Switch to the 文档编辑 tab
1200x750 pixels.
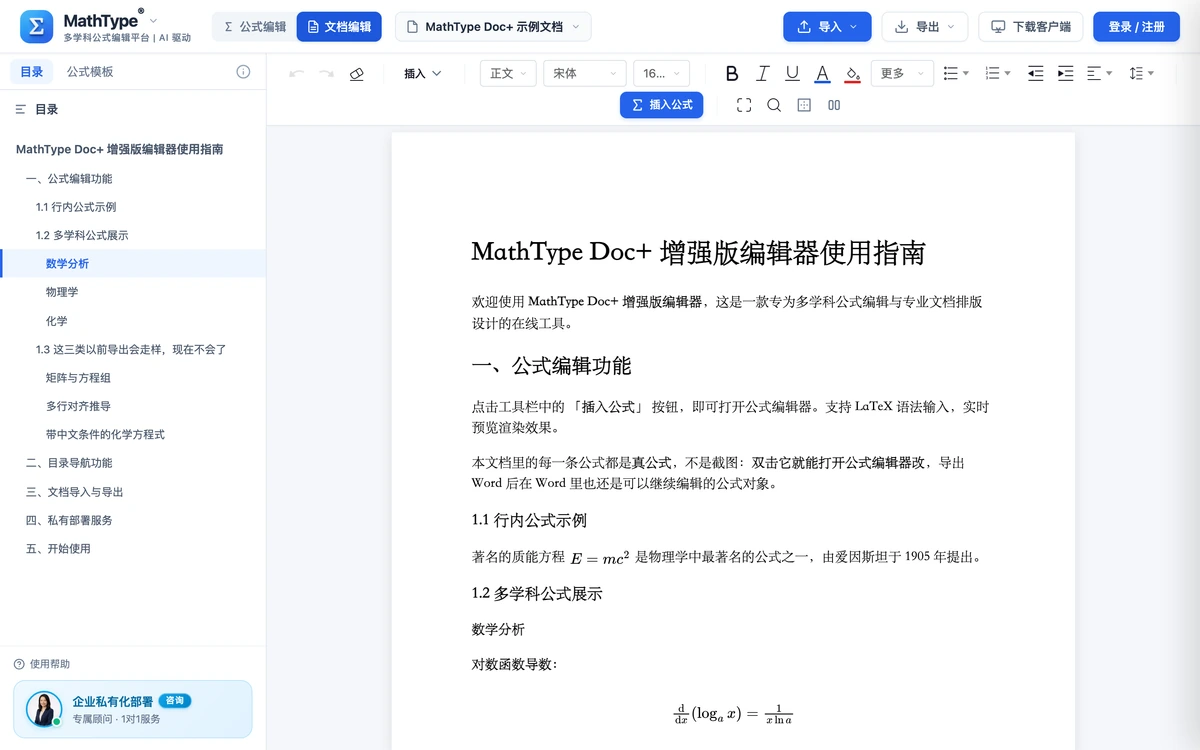click(x=339, y=27)
